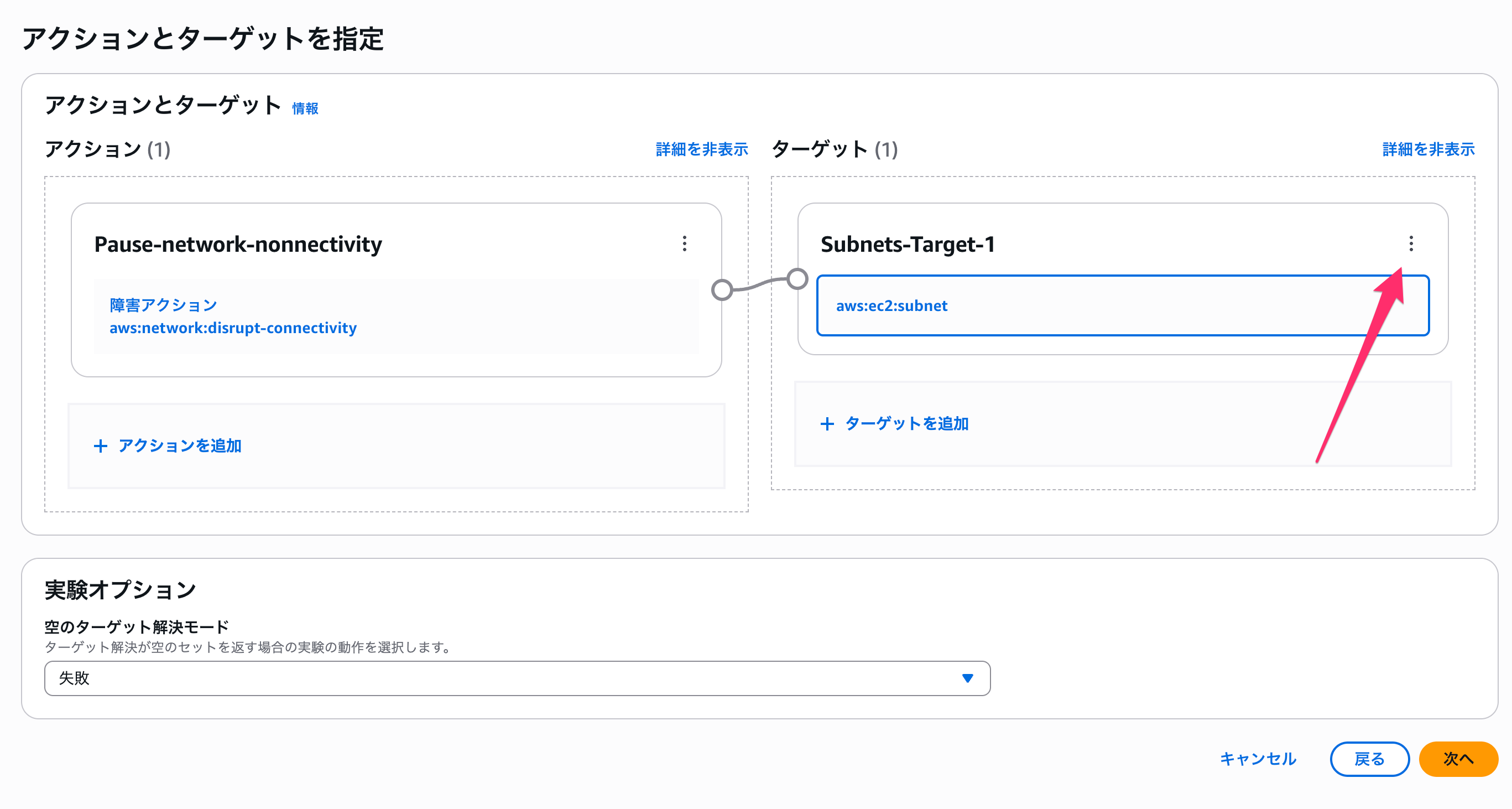Open the 情報 info link
The image size is (1512, 809).
[305, 108]
